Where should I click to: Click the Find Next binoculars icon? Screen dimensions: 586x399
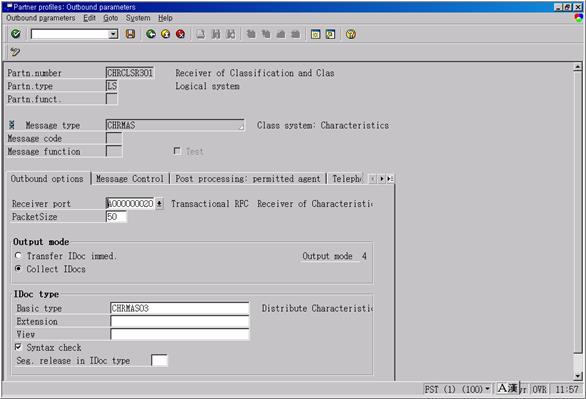point(231,34)
